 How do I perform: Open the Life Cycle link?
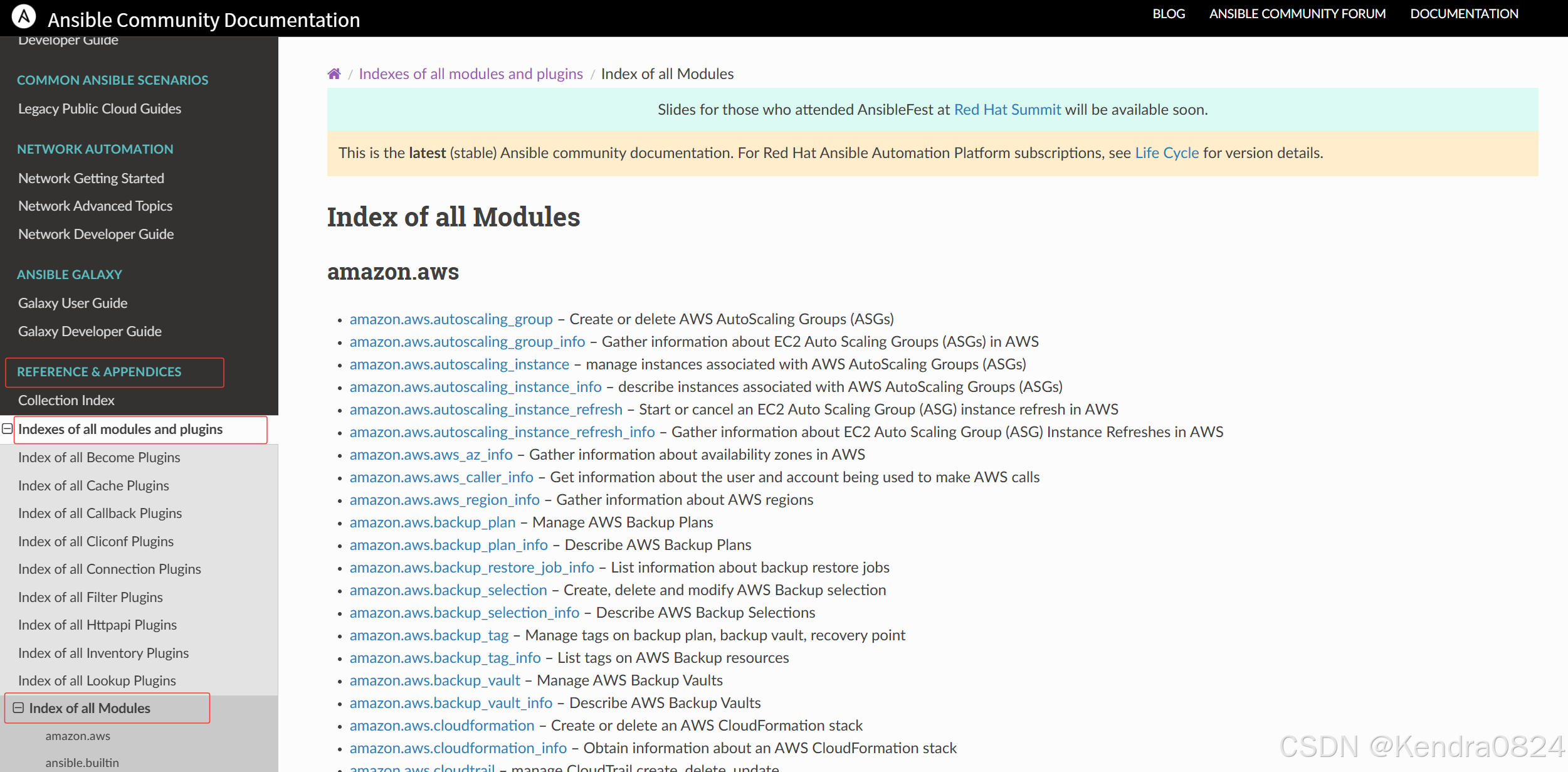1166,153
